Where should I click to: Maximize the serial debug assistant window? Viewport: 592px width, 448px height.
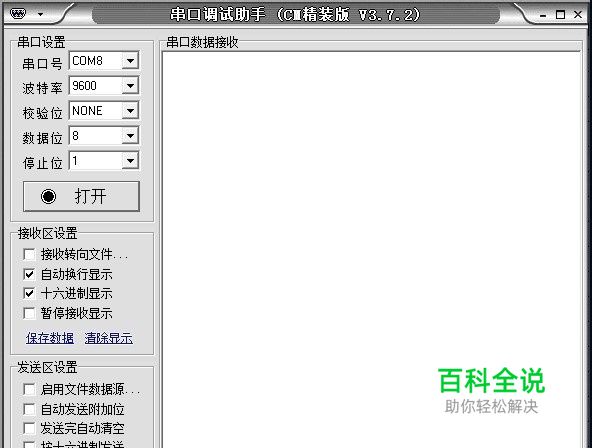pyautogui.click(x=560, y=15)
